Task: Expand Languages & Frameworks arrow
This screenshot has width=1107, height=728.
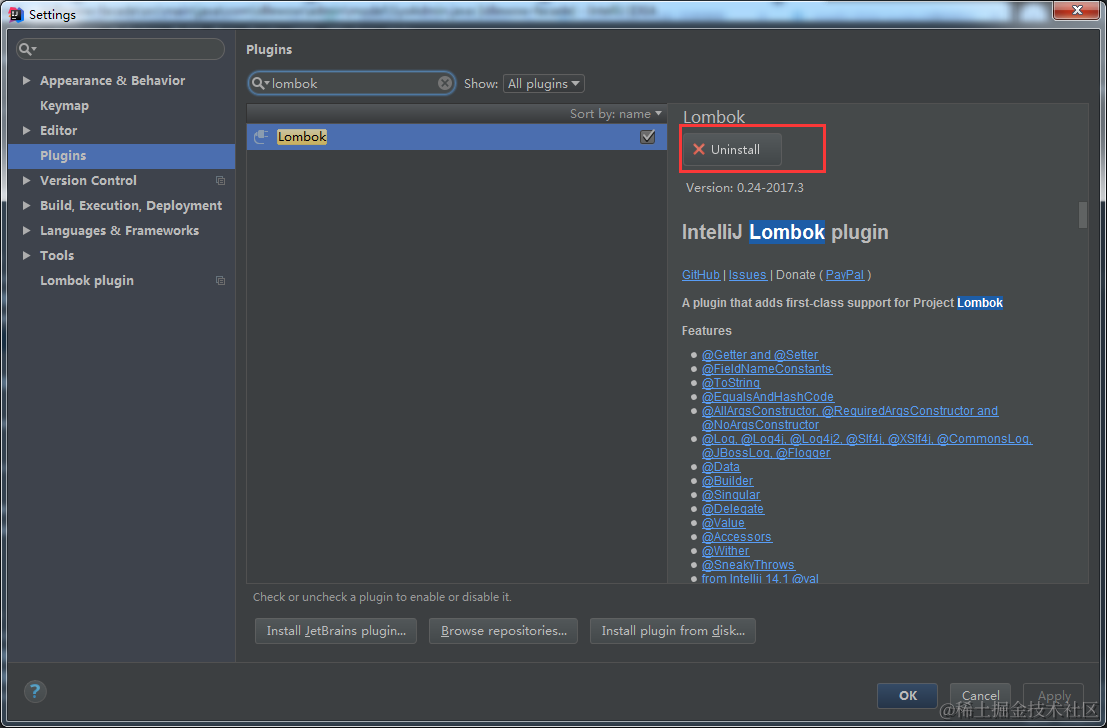Action: point(26,231)
